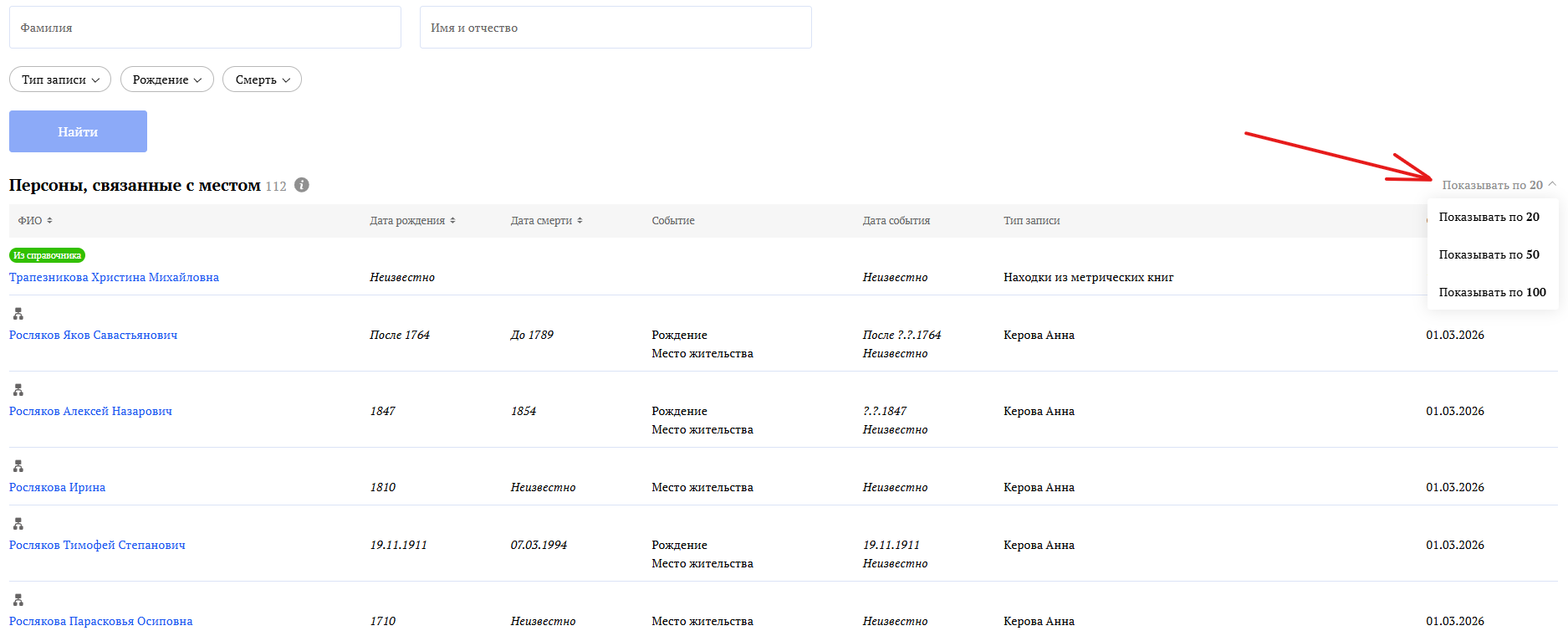
Task: Click the family tree icon above Рослякова Ирина
Action: (18, 466)
